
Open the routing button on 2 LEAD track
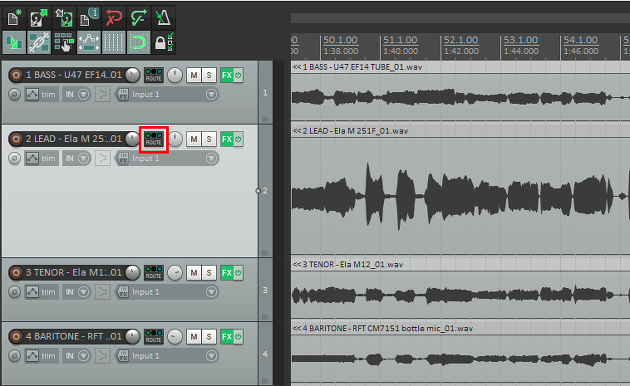pos(154,139)
